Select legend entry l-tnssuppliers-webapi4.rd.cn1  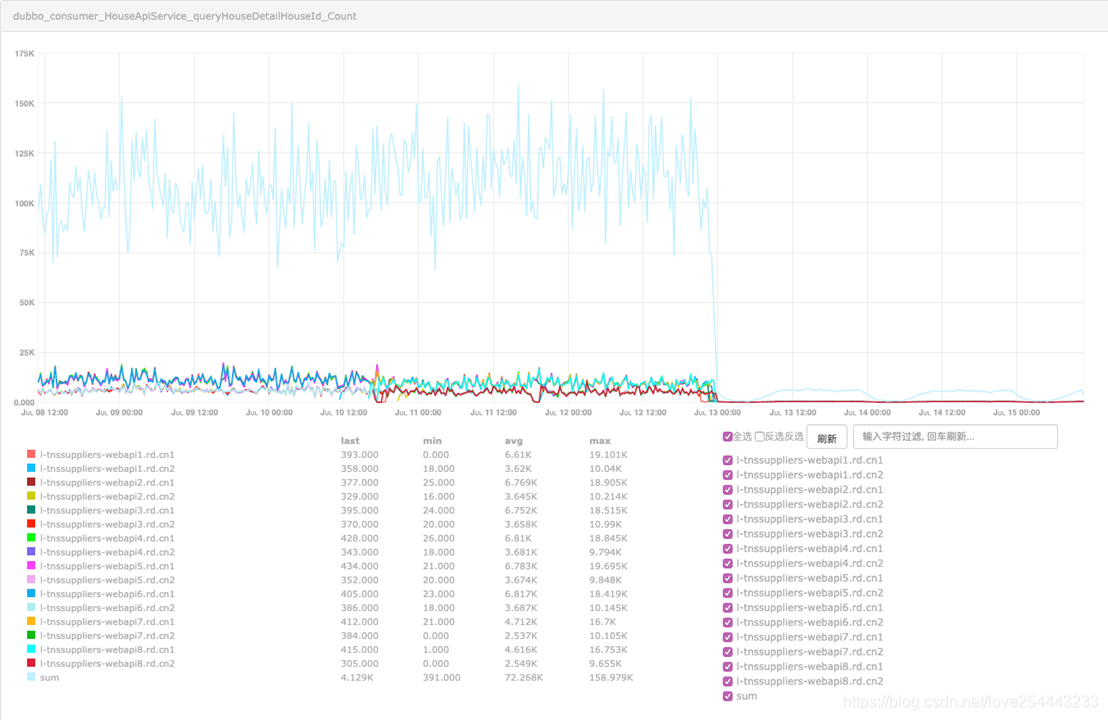tap(107, 538)
